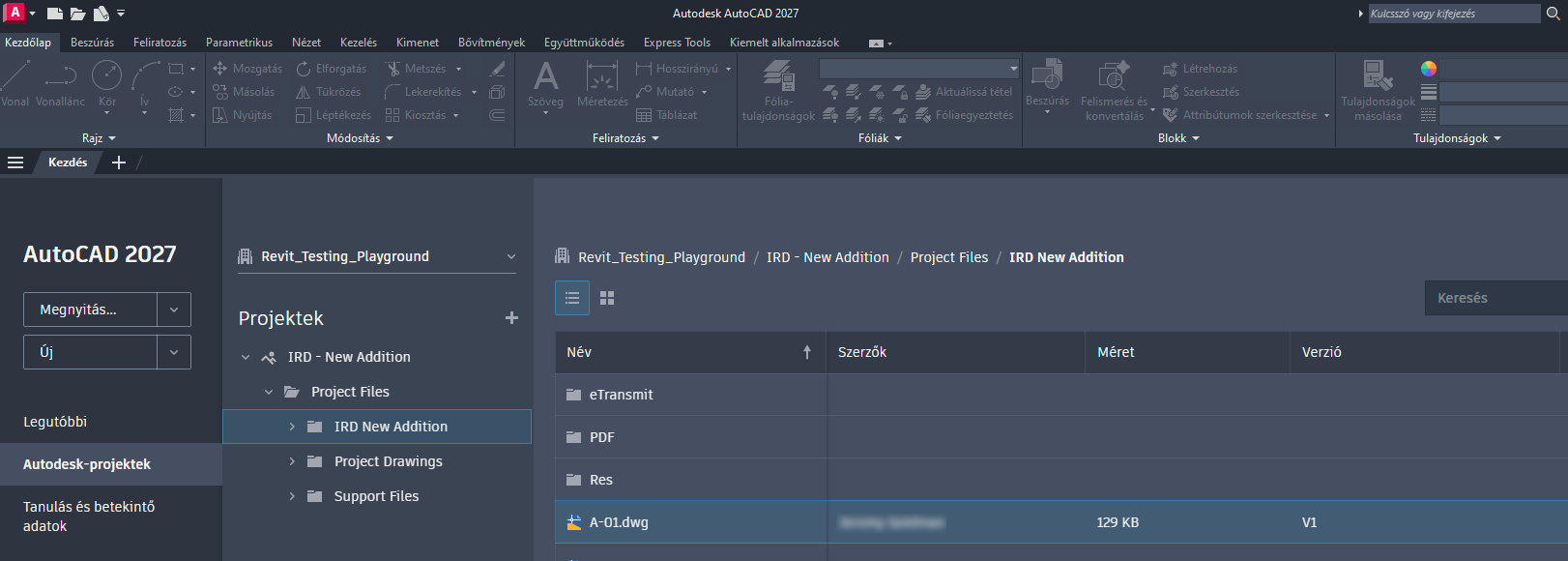The height and width of the screenshot is (561, 1568).
Task: Switch to grid view
Action: point(607,298)
